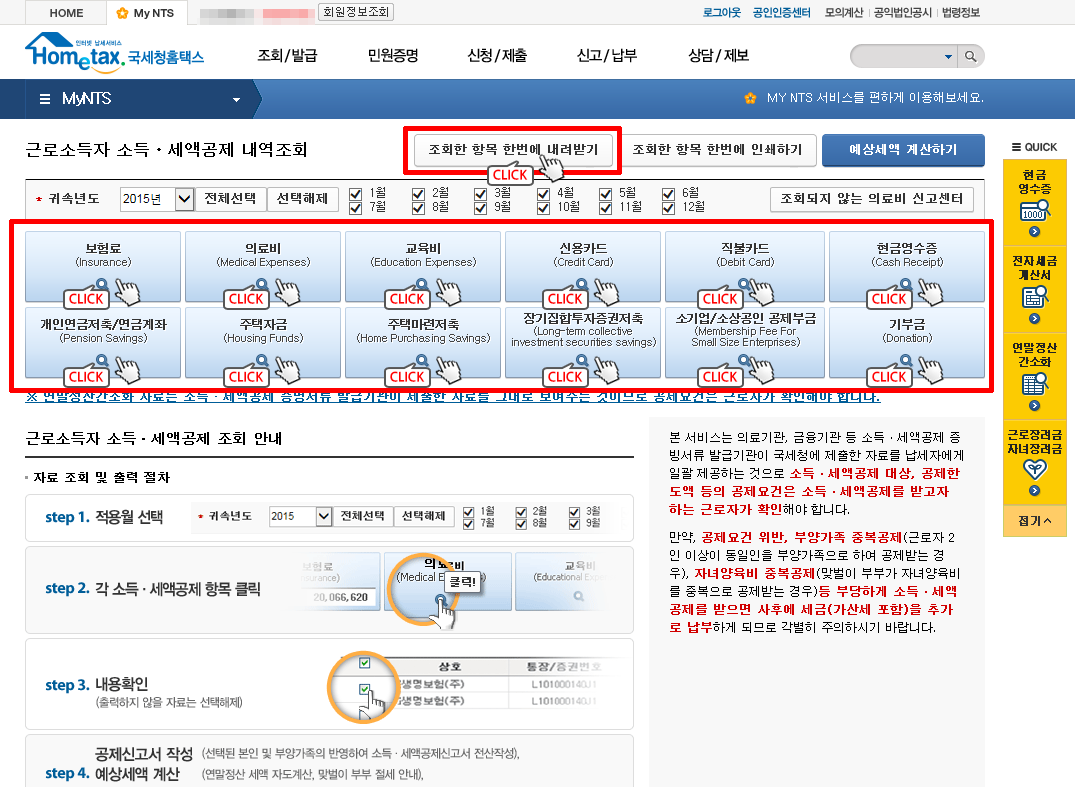Click the 예상세액 계산하기 button
The height and width of the screenshot is (787, 1075).
[902, 150]
